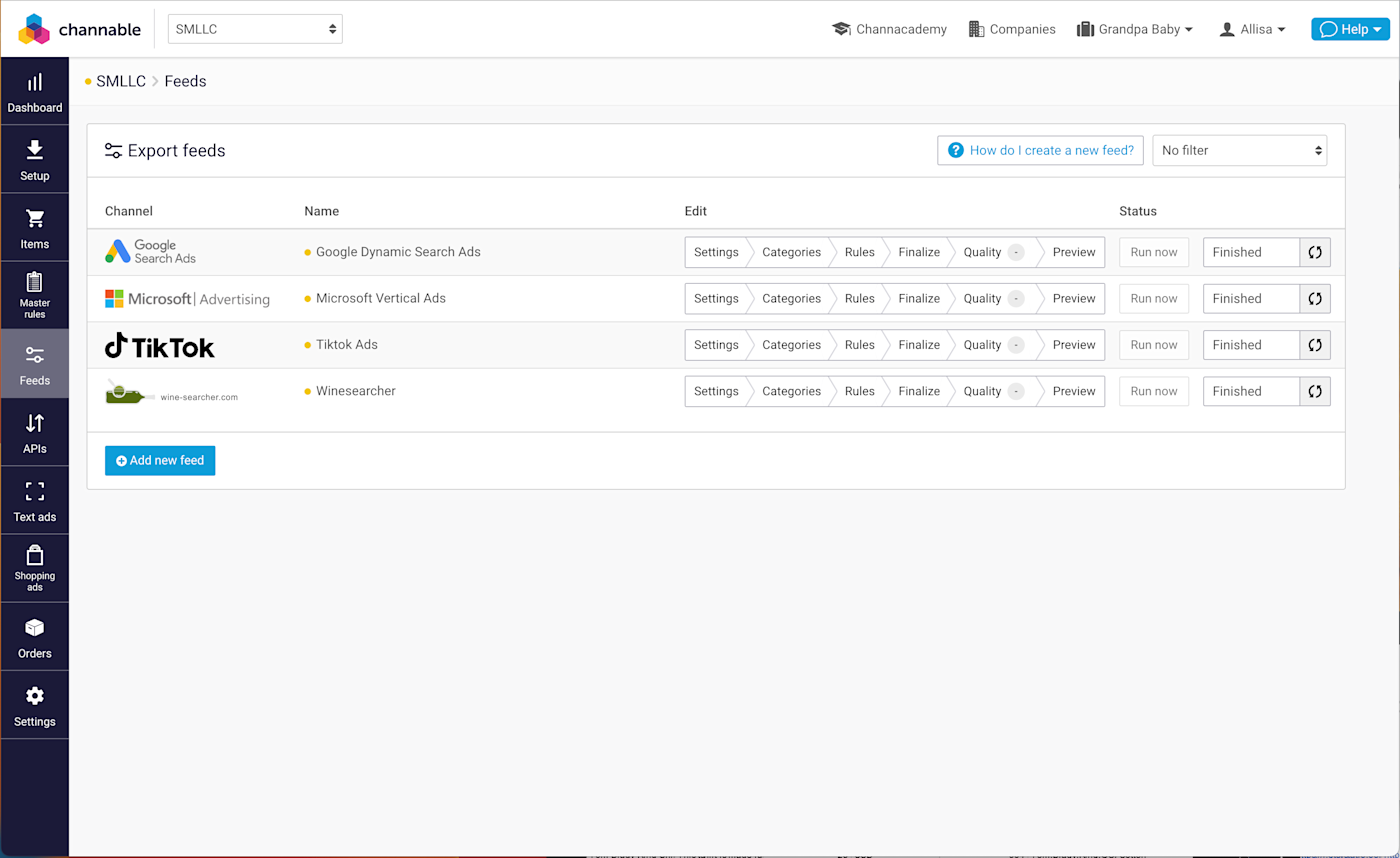The width and height of the screenshot is (1400, 858).
Task: Open the No filter dropdown
Action: [1240, 150]
